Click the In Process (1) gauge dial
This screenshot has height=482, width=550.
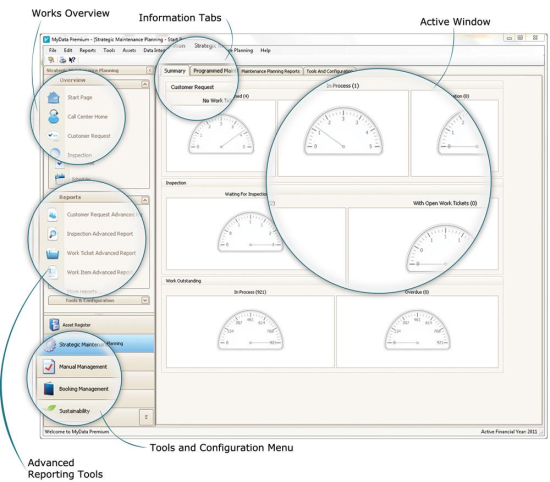pos(343,131)
